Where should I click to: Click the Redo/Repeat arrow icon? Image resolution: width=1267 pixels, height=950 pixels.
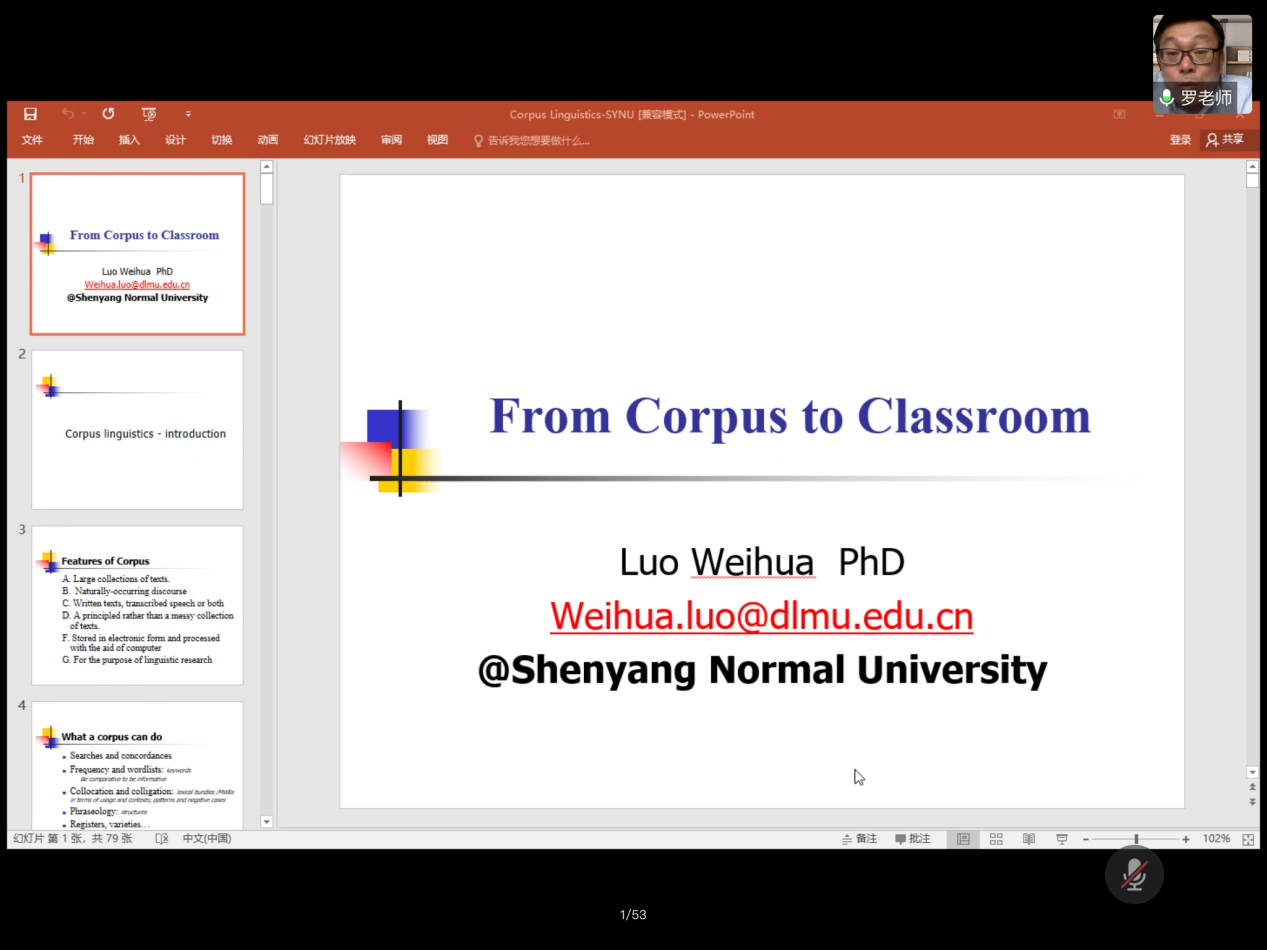108,114
